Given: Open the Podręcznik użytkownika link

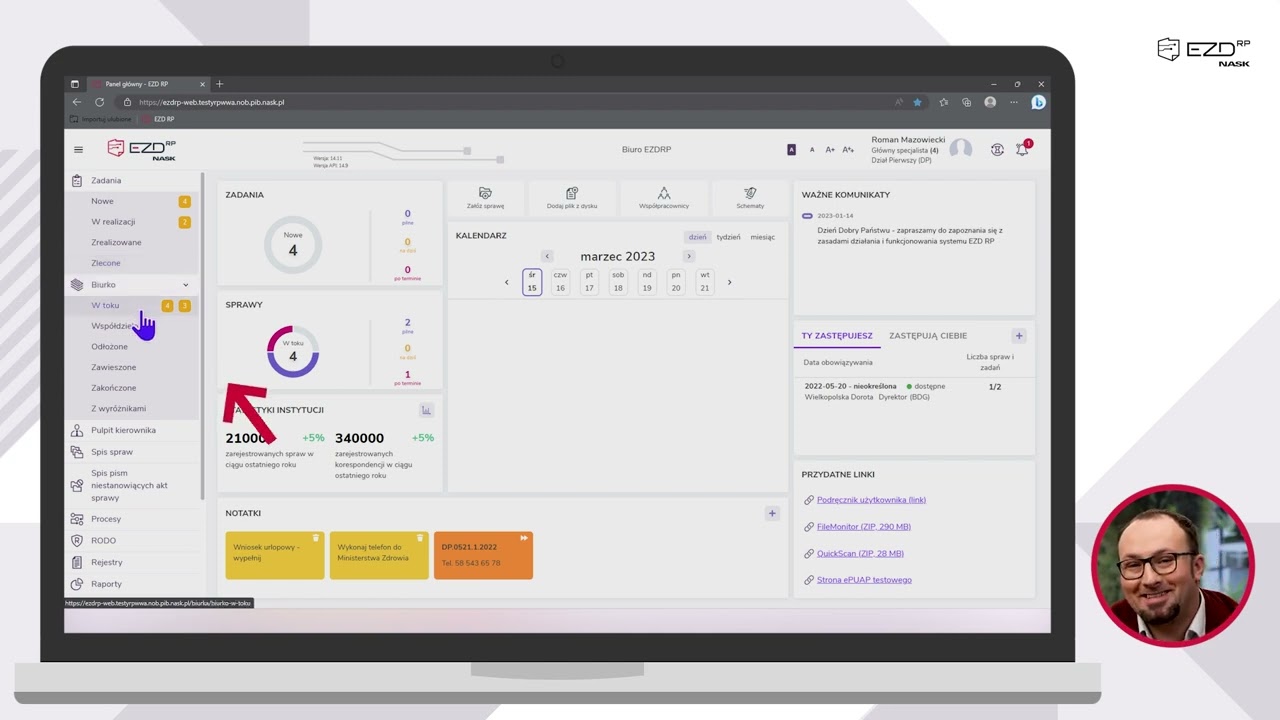Looking at the screenshot, I should click(871, 500).
